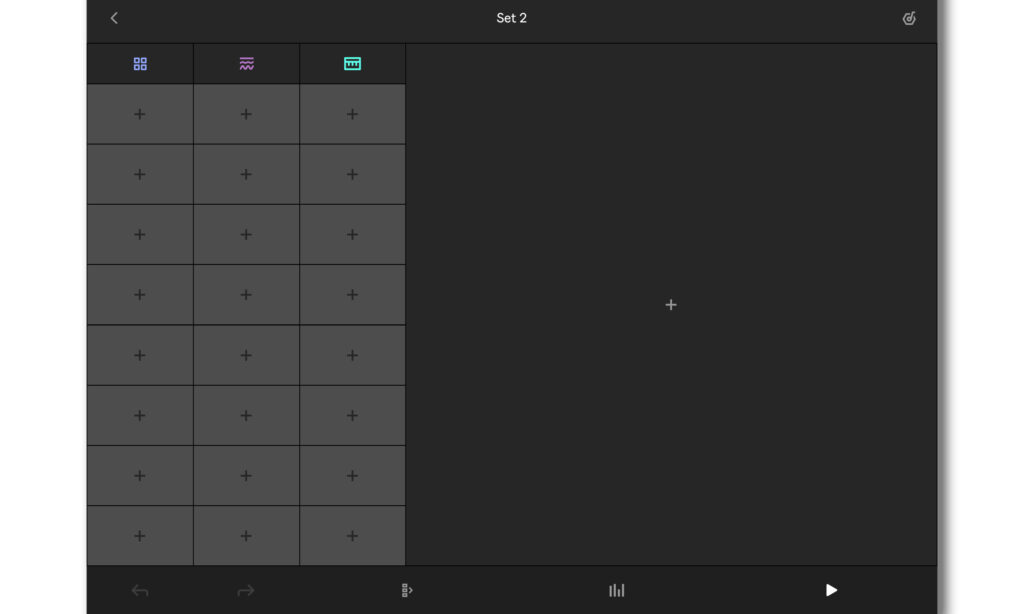Image resolution: width=1024 pixels, height=614 pixels.
Task: Add clip in sampler track's seventh slot
Action: 246,476
